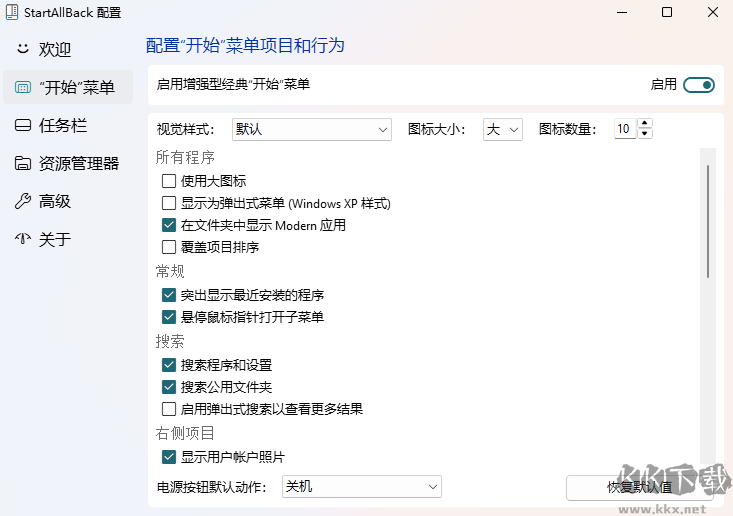This screenshot has width=733, height=516.
Task: Switch to the 任务栏 section
Action: [62, 126]
